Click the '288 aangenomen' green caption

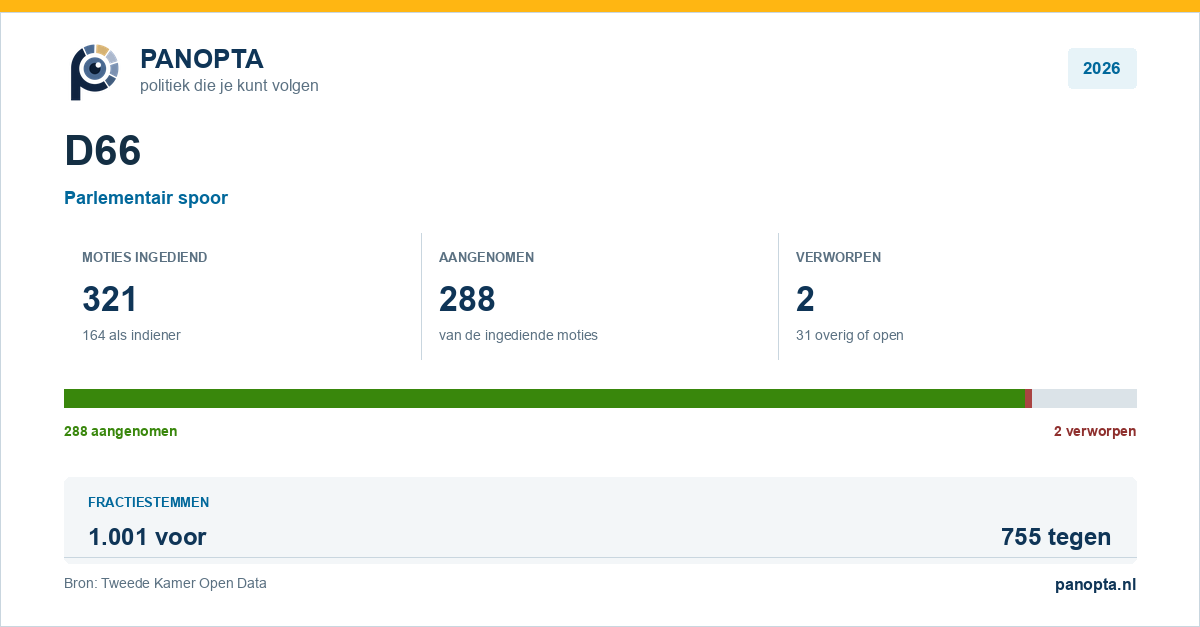coord(120,431)
